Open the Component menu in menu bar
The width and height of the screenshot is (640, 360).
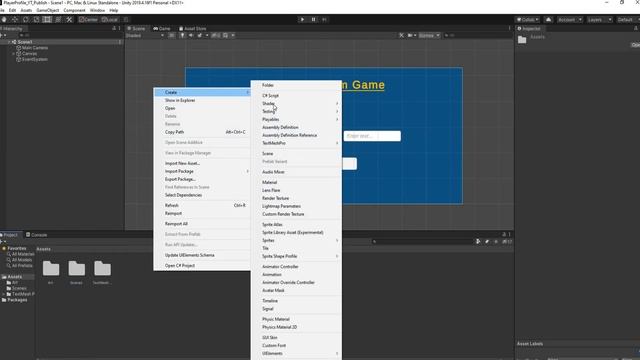(74, 10)
